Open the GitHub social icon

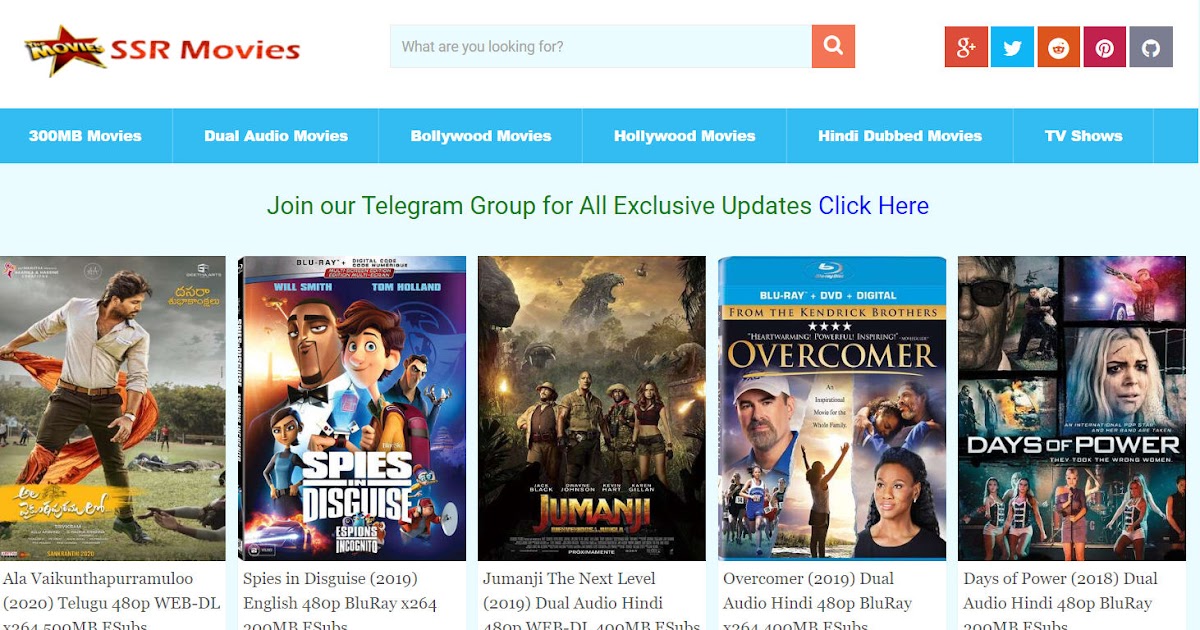(1151, 47)
